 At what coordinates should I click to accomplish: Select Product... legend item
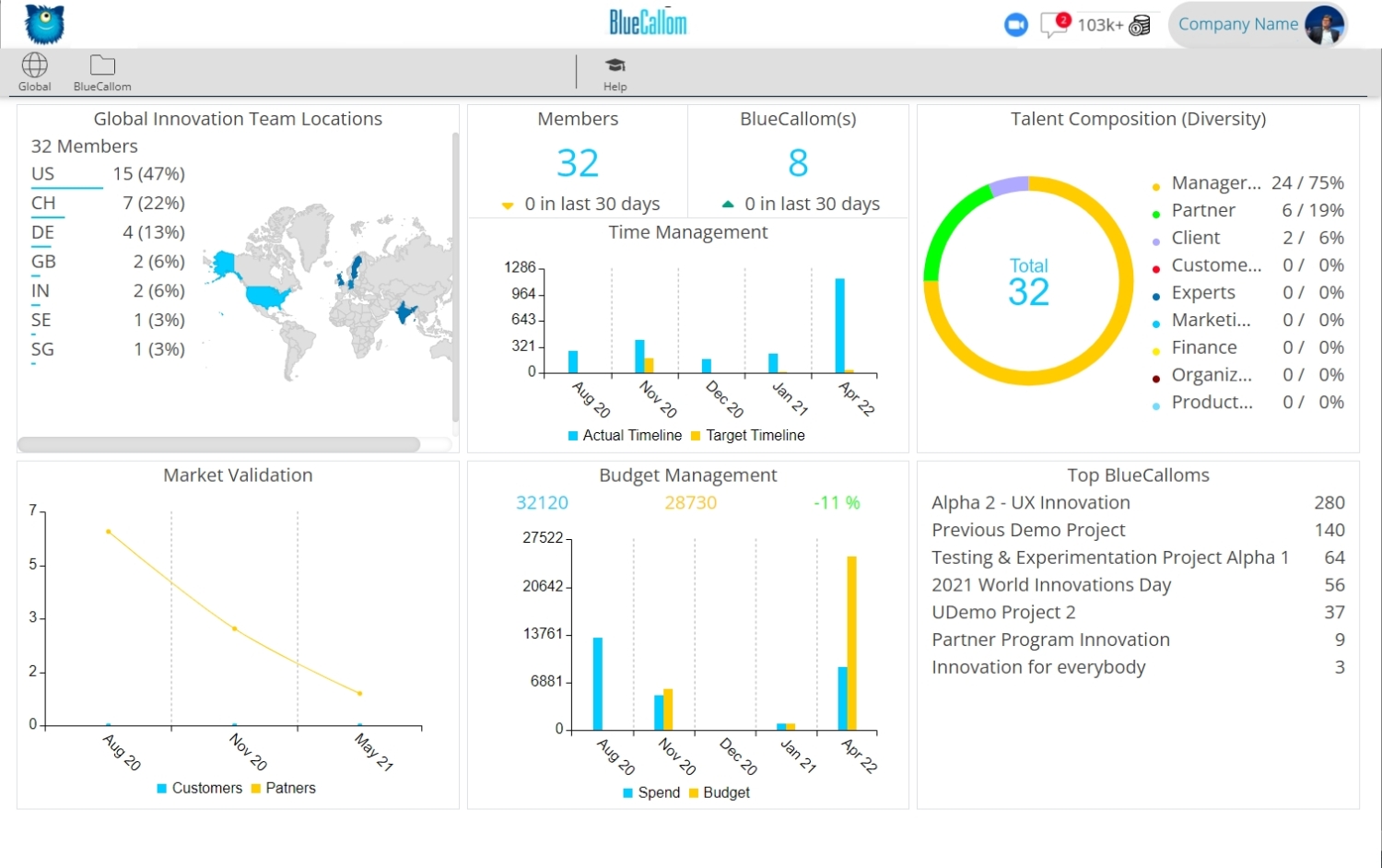coord(1247,403)
